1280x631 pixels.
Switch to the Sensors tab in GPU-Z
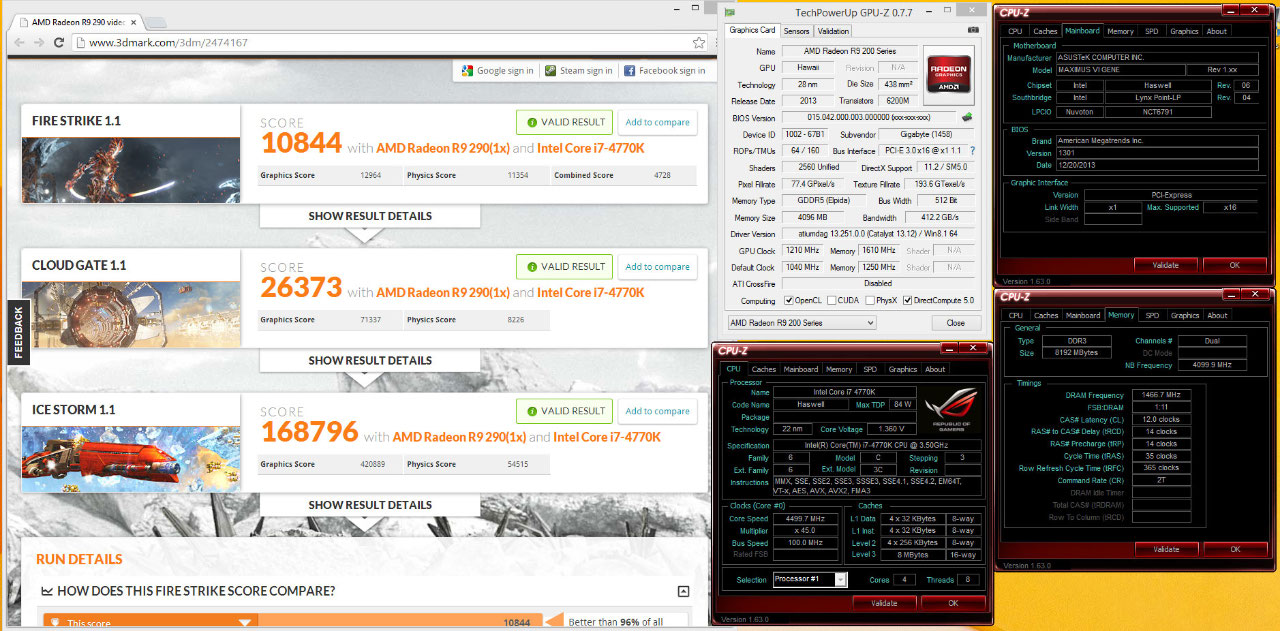click(x=796, y=31)
